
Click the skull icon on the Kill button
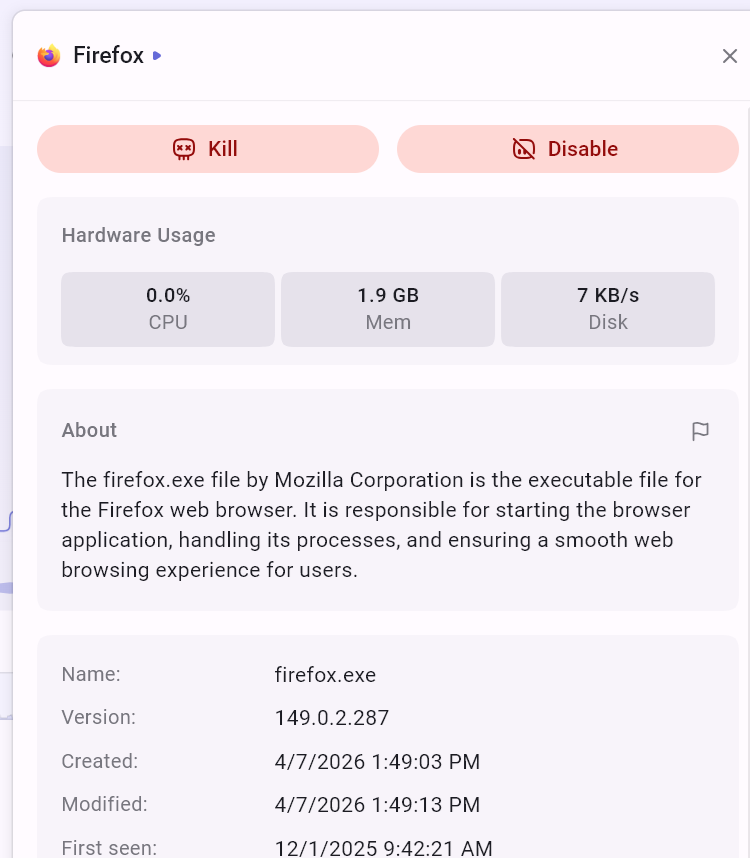pyautogui.click(x=183, y=149)
